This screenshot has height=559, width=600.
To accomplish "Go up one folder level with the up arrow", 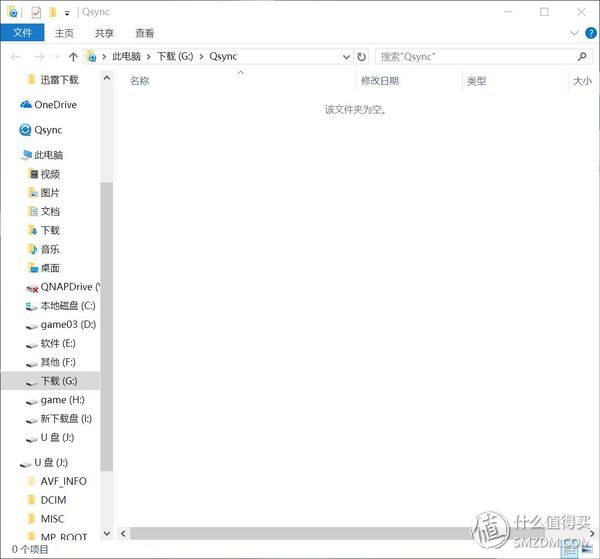I will click(x=73, y=57).
